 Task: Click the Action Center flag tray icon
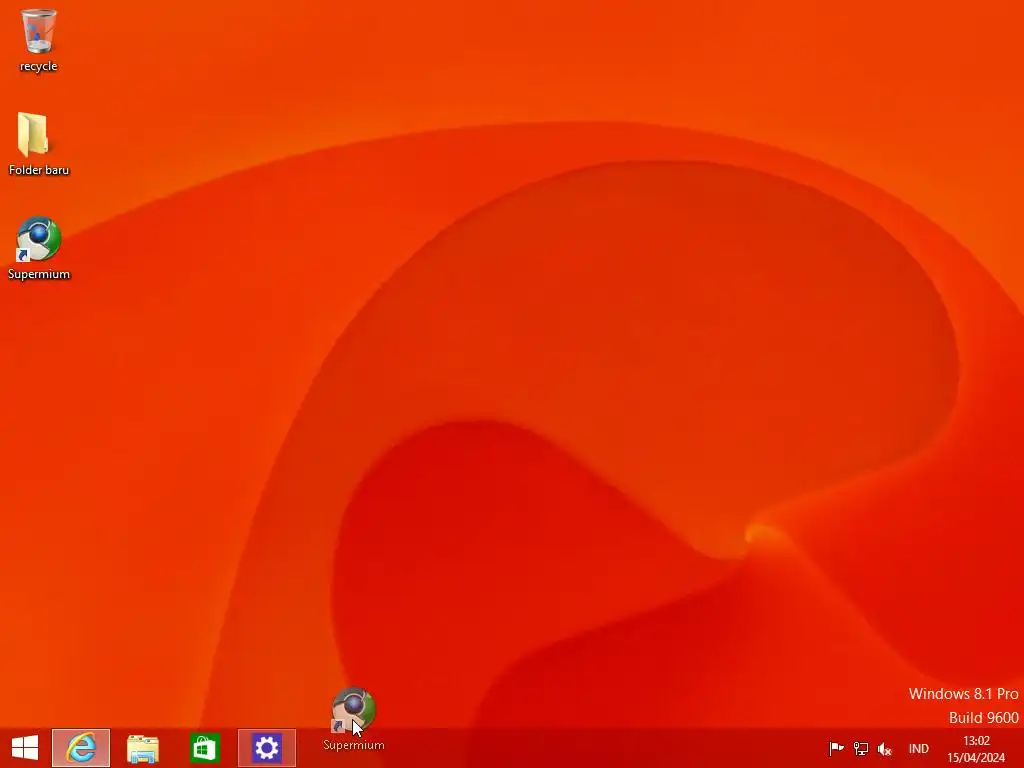836,748
